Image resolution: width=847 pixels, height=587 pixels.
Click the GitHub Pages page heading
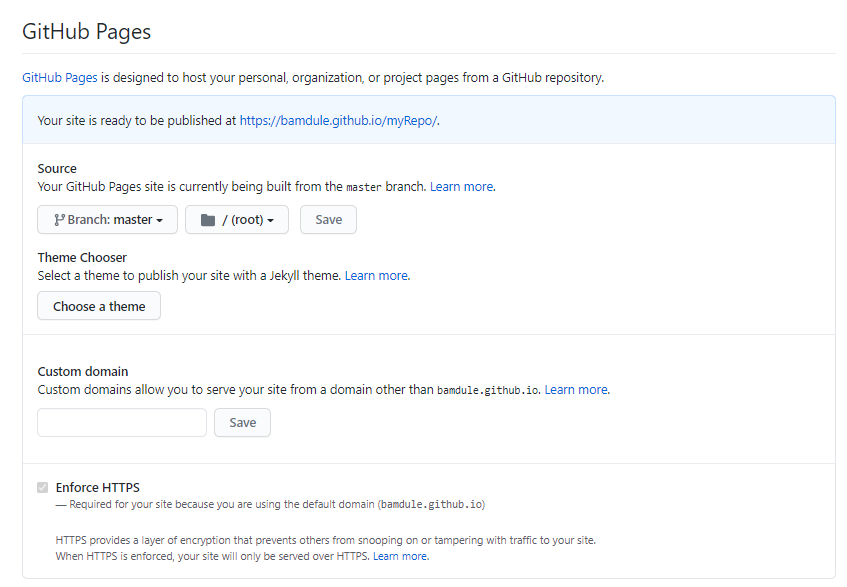tap(86, 31)
